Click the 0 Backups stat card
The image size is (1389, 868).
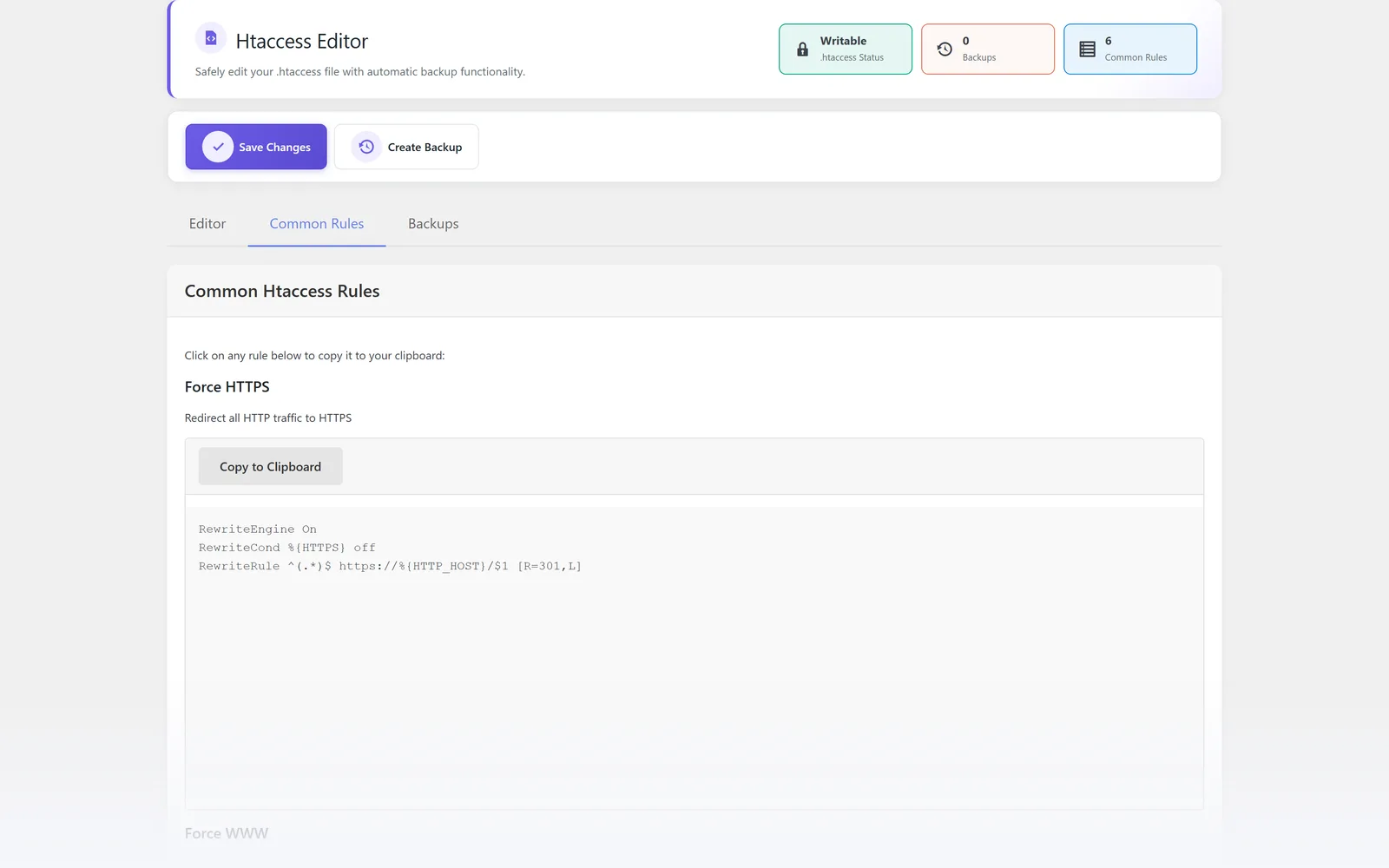tap(988, 49)
